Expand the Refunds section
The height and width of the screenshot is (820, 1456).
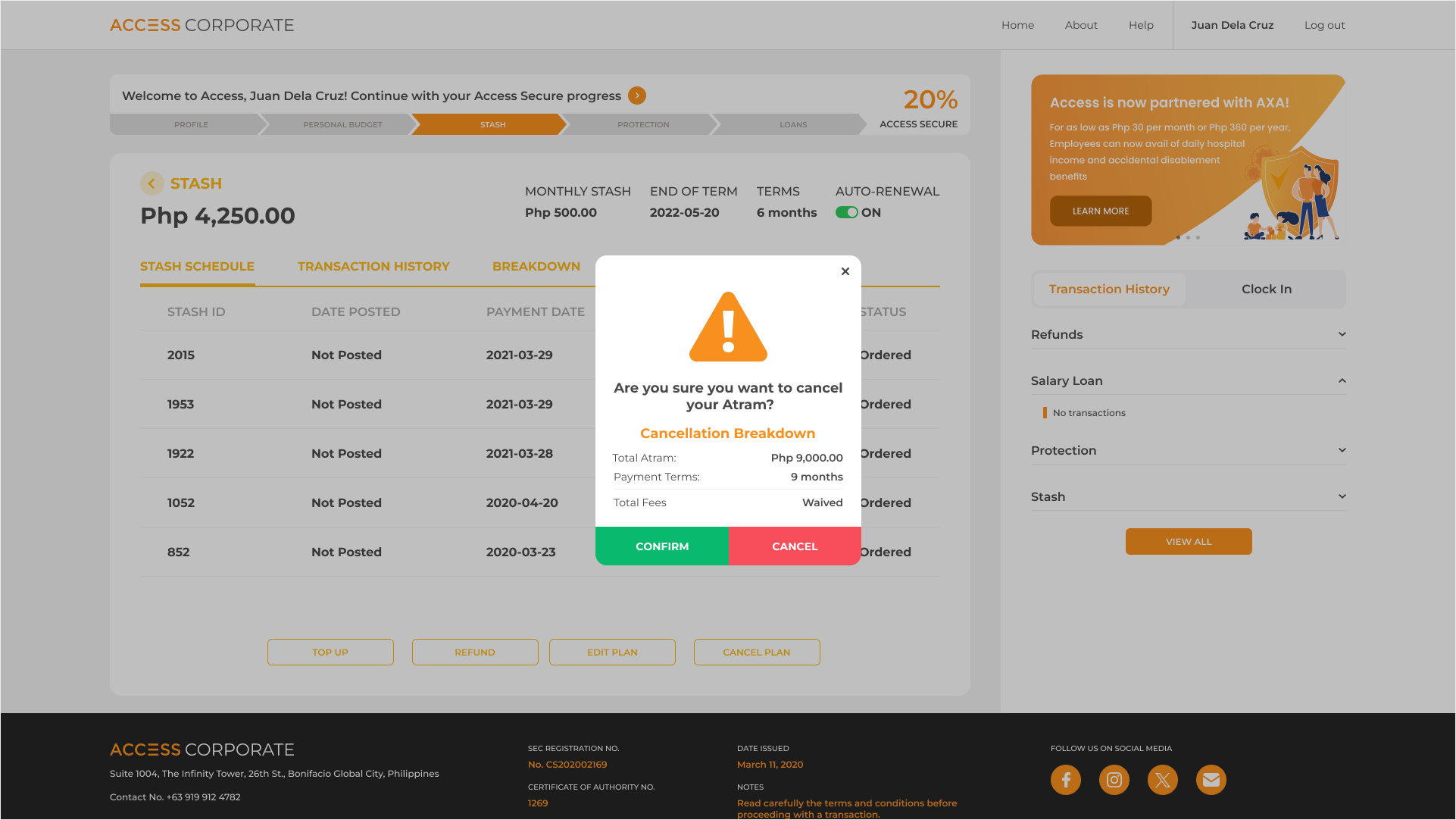(1342, 334)
